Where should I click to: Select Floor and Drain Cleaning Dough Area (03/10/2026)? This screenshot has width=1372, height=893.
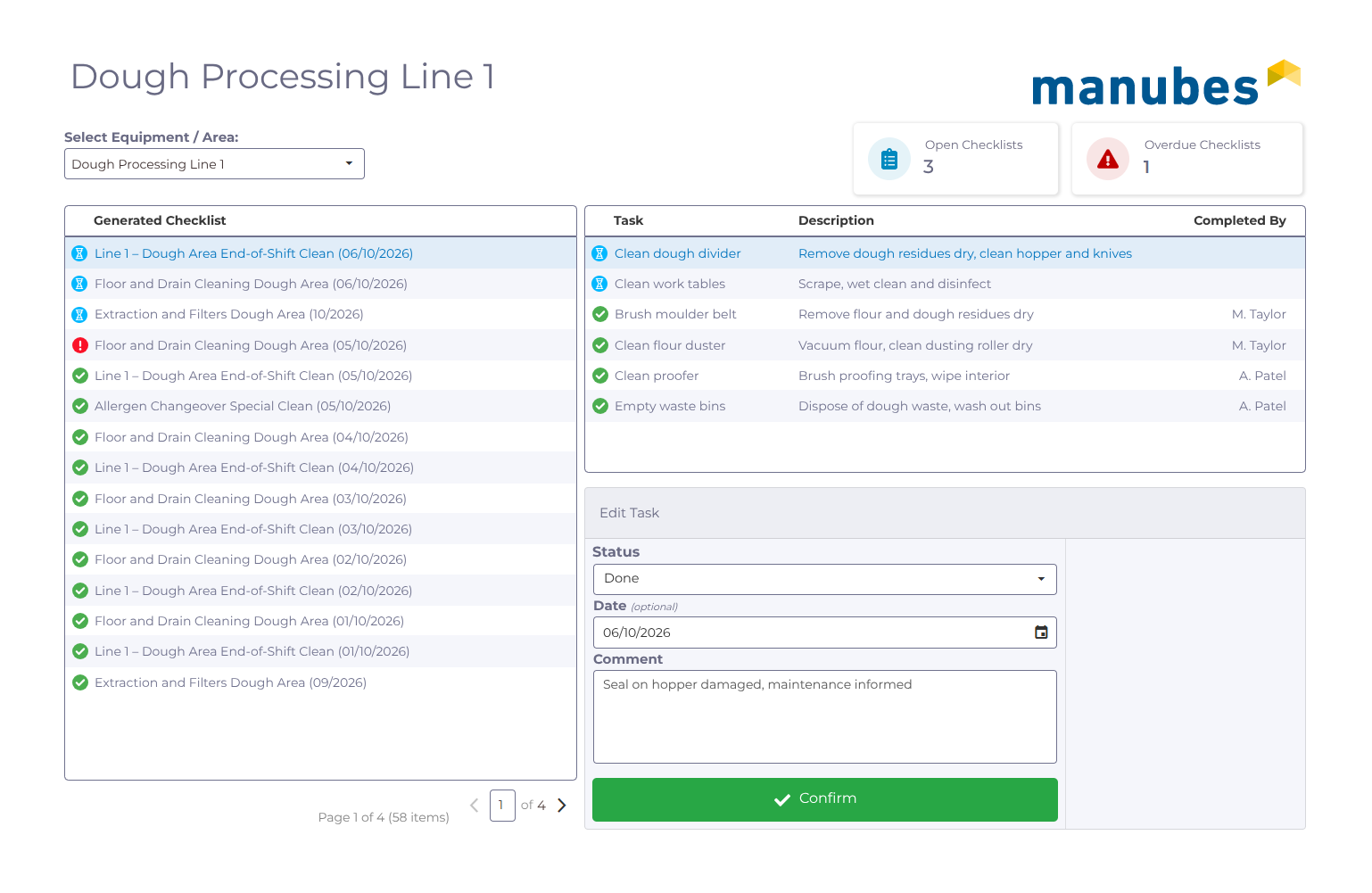pos(321,499)
